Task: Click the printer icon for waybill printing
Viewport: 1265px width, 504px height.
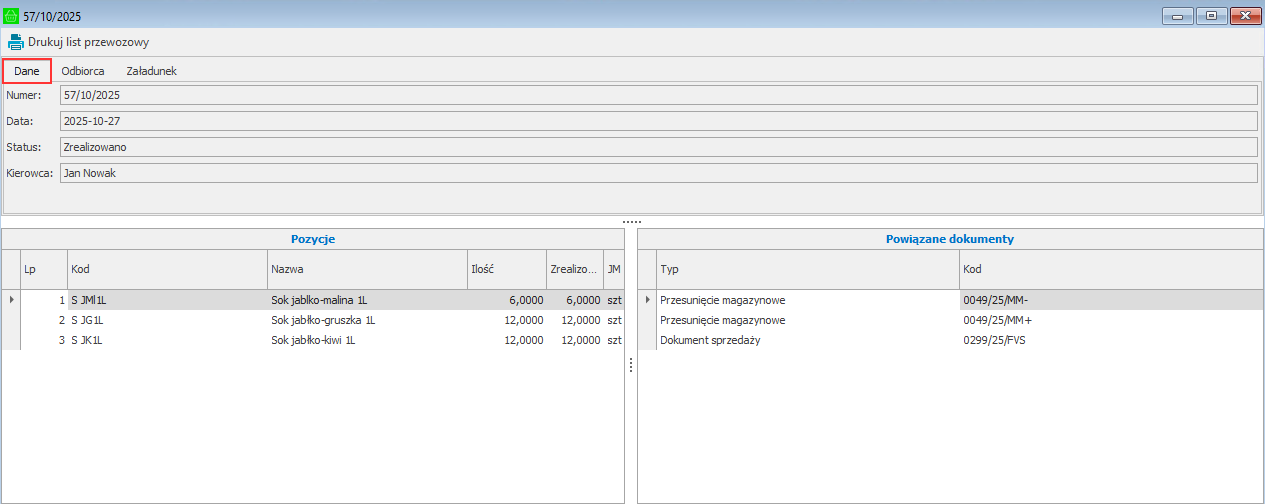Action: click(x=16, y=42)
